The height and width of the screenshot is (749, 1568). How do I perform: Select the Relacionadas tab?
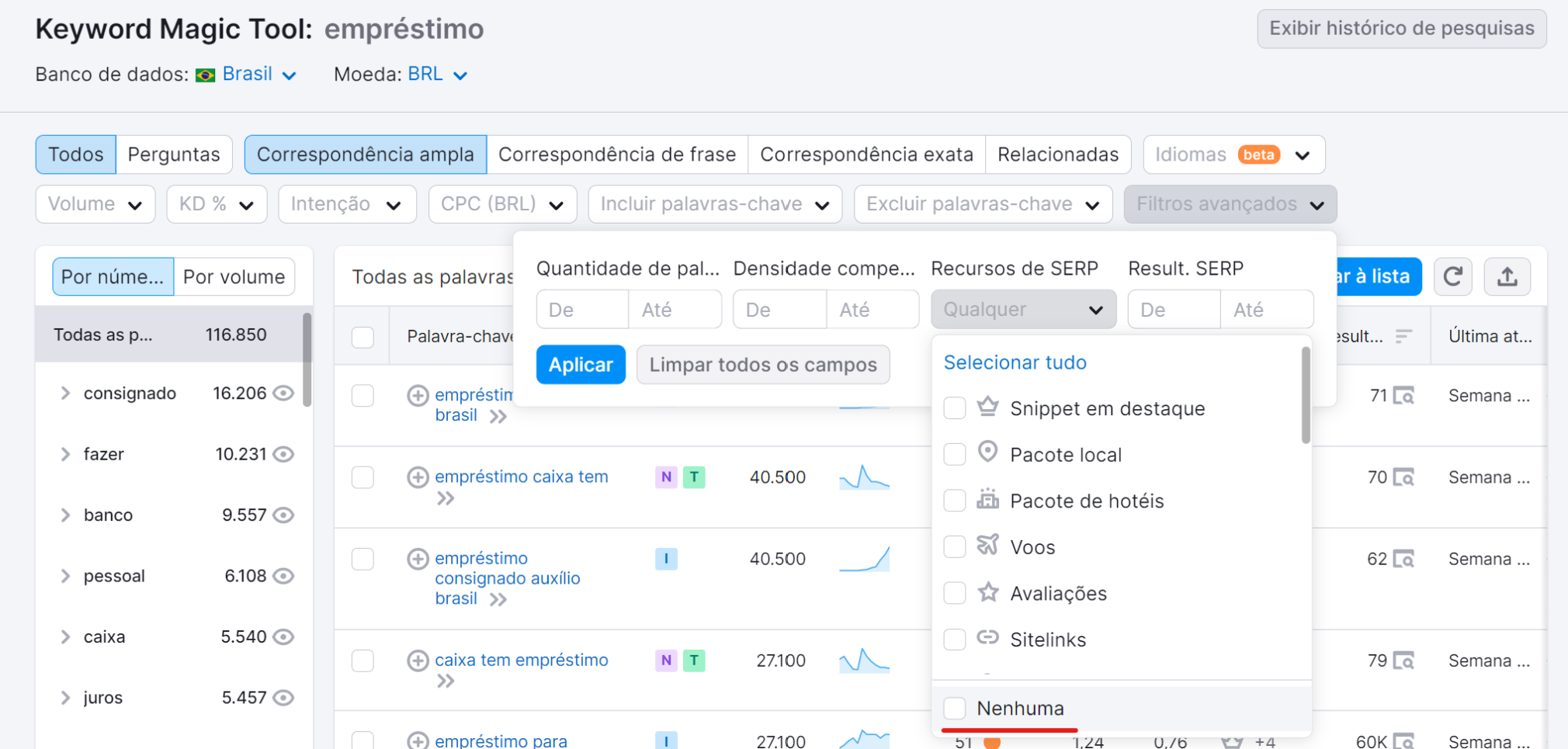(1058, 154)
